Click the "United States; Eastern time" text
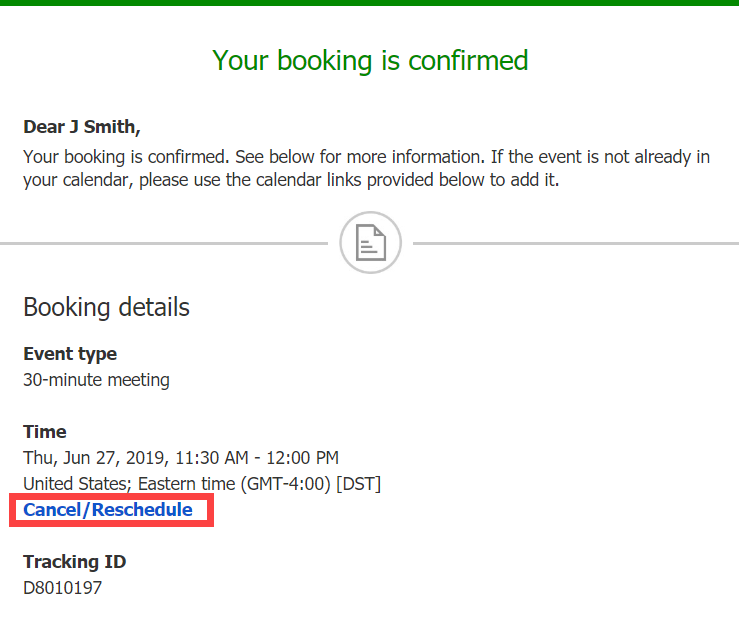The image size is (739, 618). (122, 484)
